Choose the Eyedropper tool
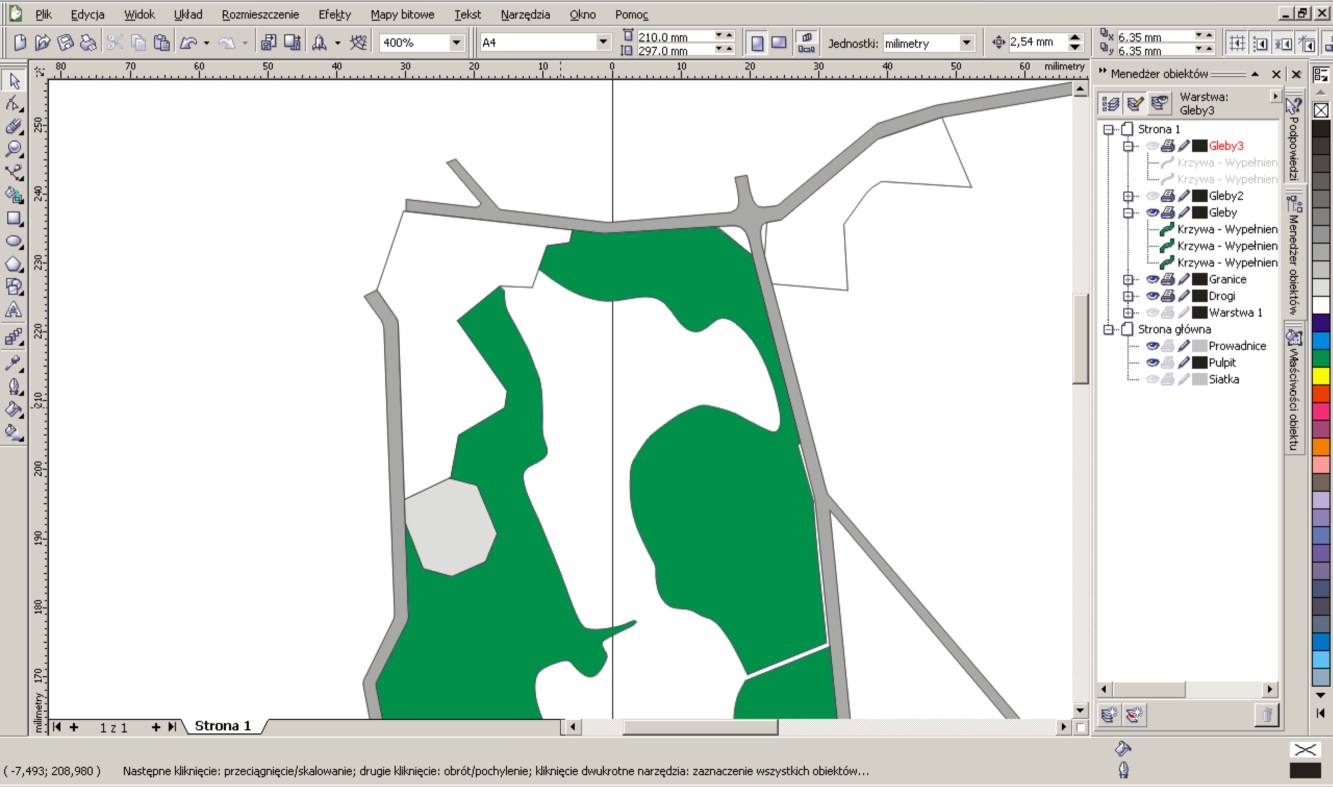Image resolution: width=1333 pixels, height=787 pixels. [14, 362]
